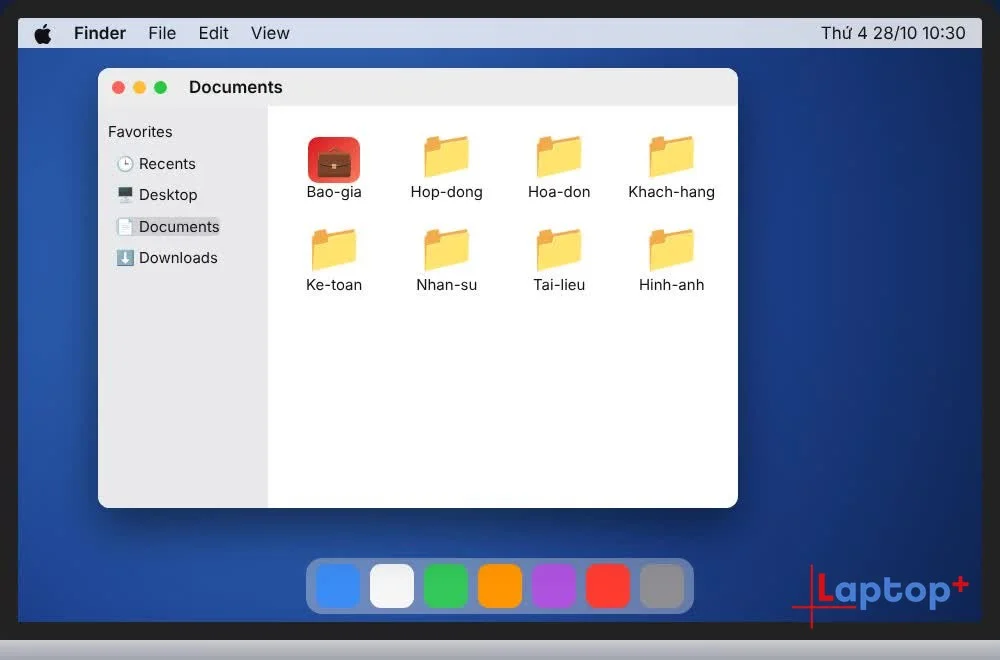The image size is (1000, 660).
Task: Select the Hinh-anh folder icon
Action: point(672,249)
